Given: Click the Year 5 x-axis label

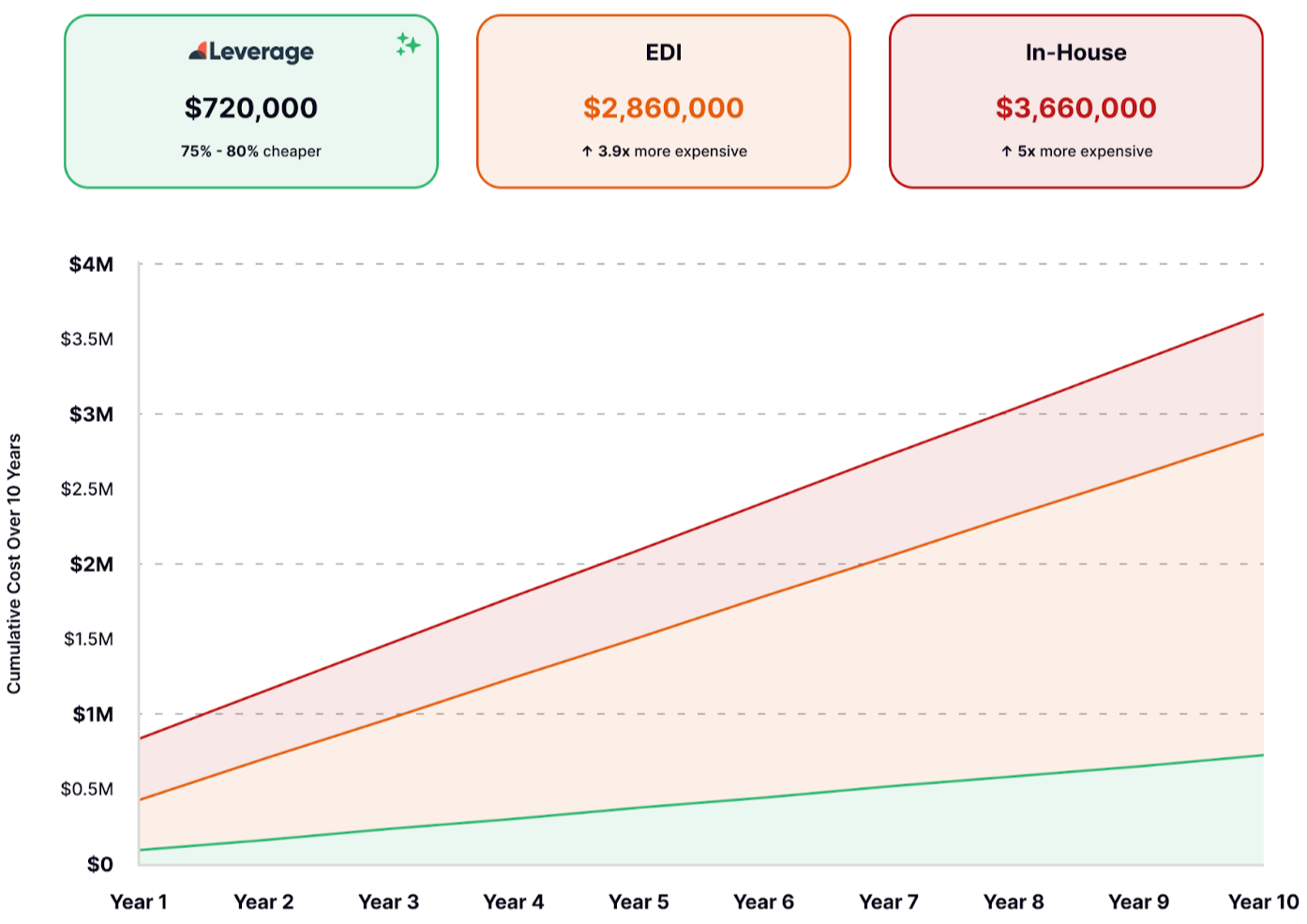Looking at the screenshot, I should [638, 902].
